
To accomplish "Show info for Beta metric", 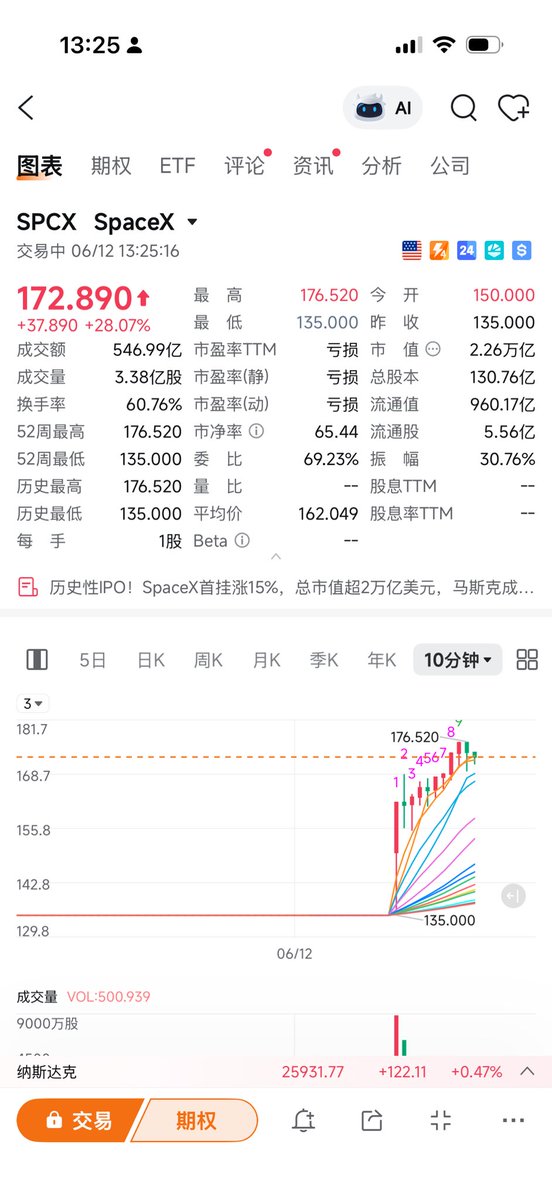I will point(242,540).
